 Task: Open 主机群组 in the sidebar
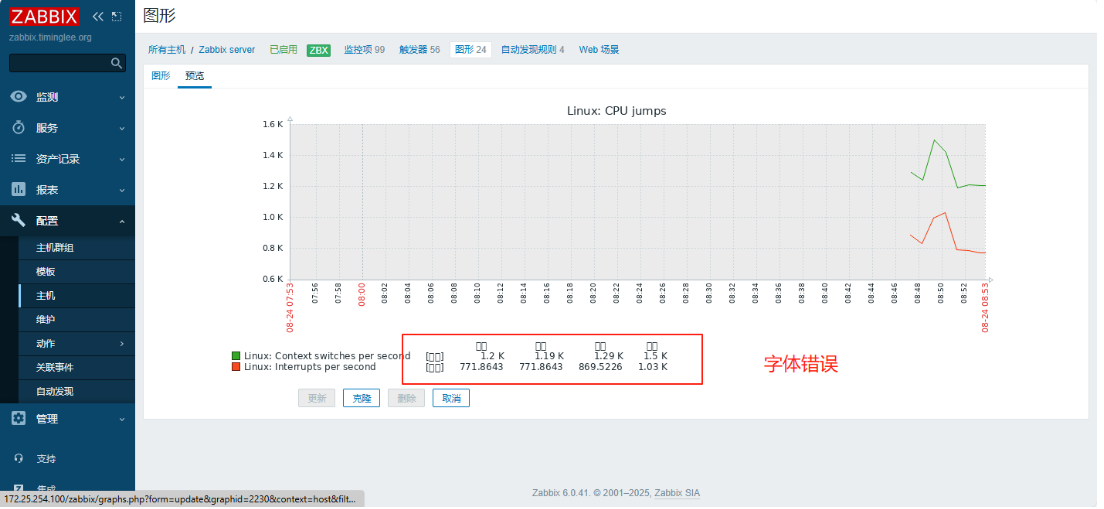click(x=55, y=248)
